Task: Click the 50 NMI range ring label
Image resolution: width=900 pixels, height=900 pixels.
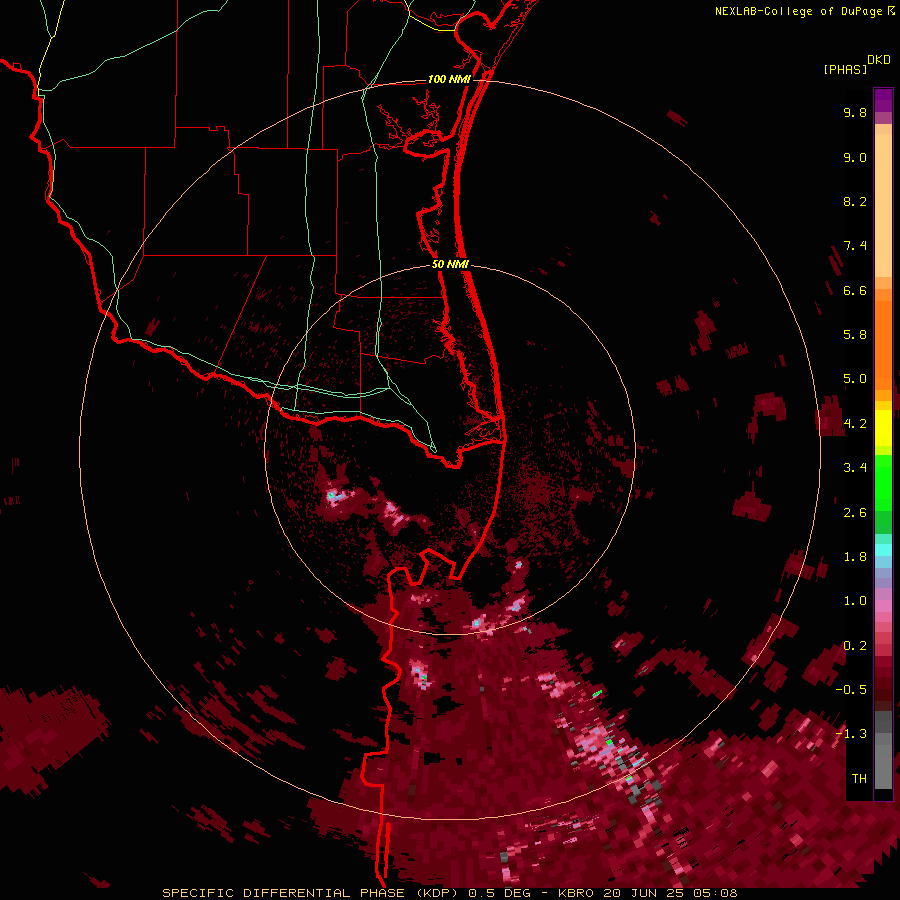Action: 450,264
